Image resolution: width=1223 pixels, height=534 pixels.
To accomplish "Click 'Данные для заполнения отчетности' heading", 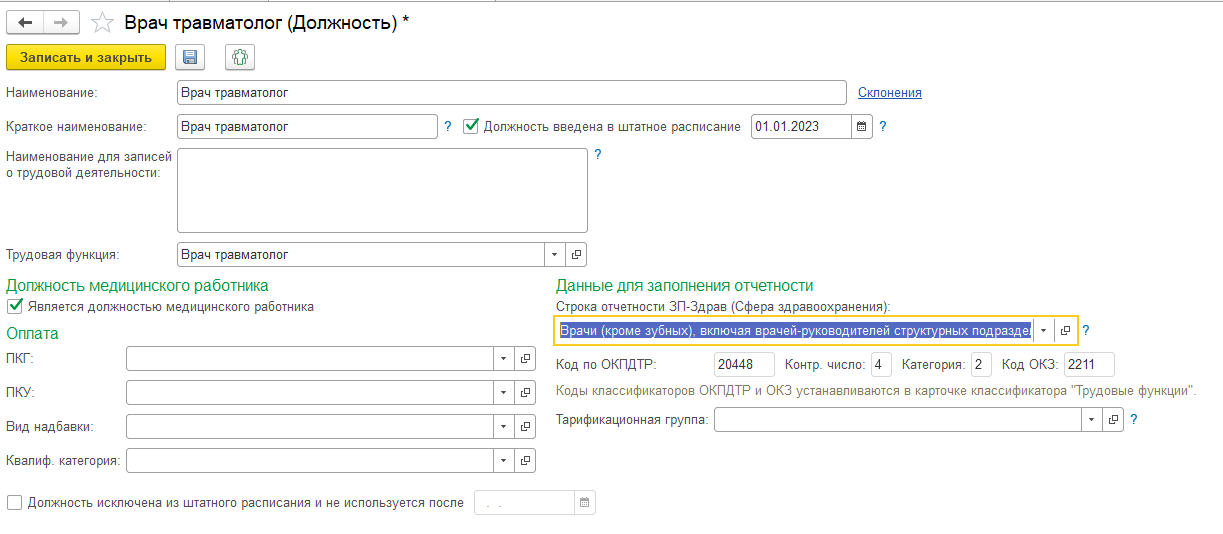I will tap(685, 286).
